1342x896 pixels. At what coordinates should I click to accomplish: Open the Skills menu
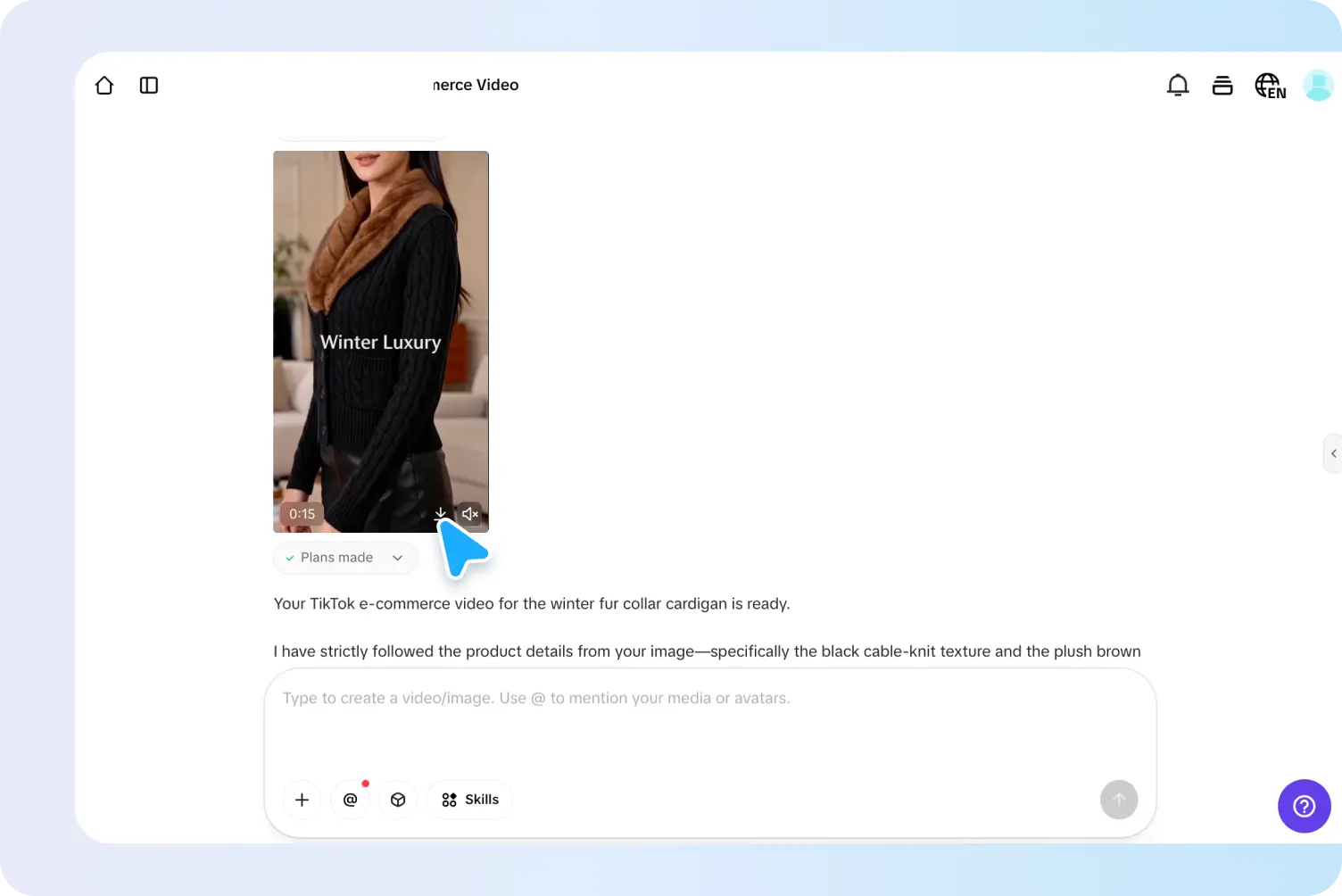point(469,800)
